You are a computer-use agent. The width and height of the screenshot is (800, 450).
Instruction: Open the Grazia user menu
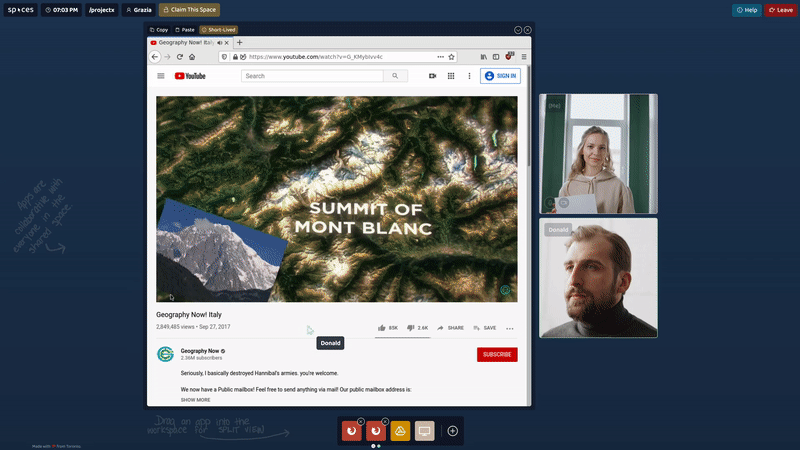coord(139,10)
